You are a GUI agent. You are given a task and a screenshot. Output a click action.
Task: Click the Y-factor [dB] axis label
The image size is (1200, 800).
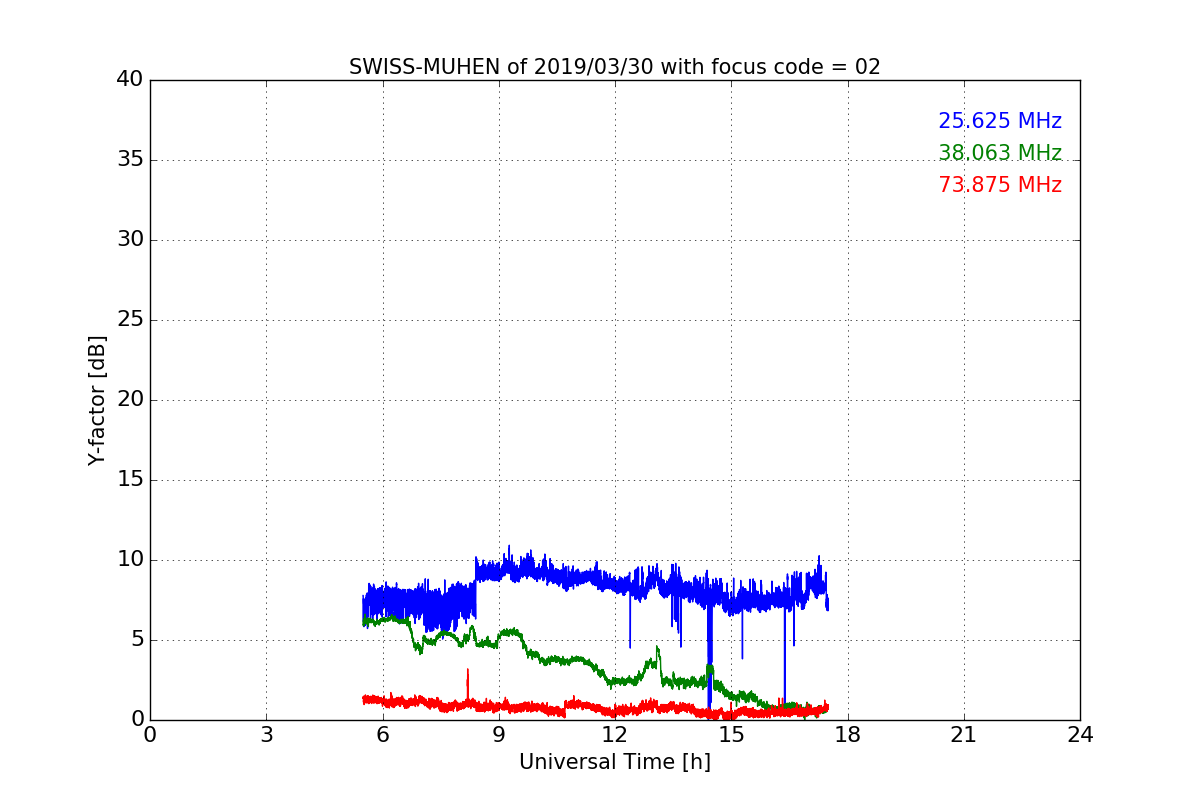click(x=97, y=400)
